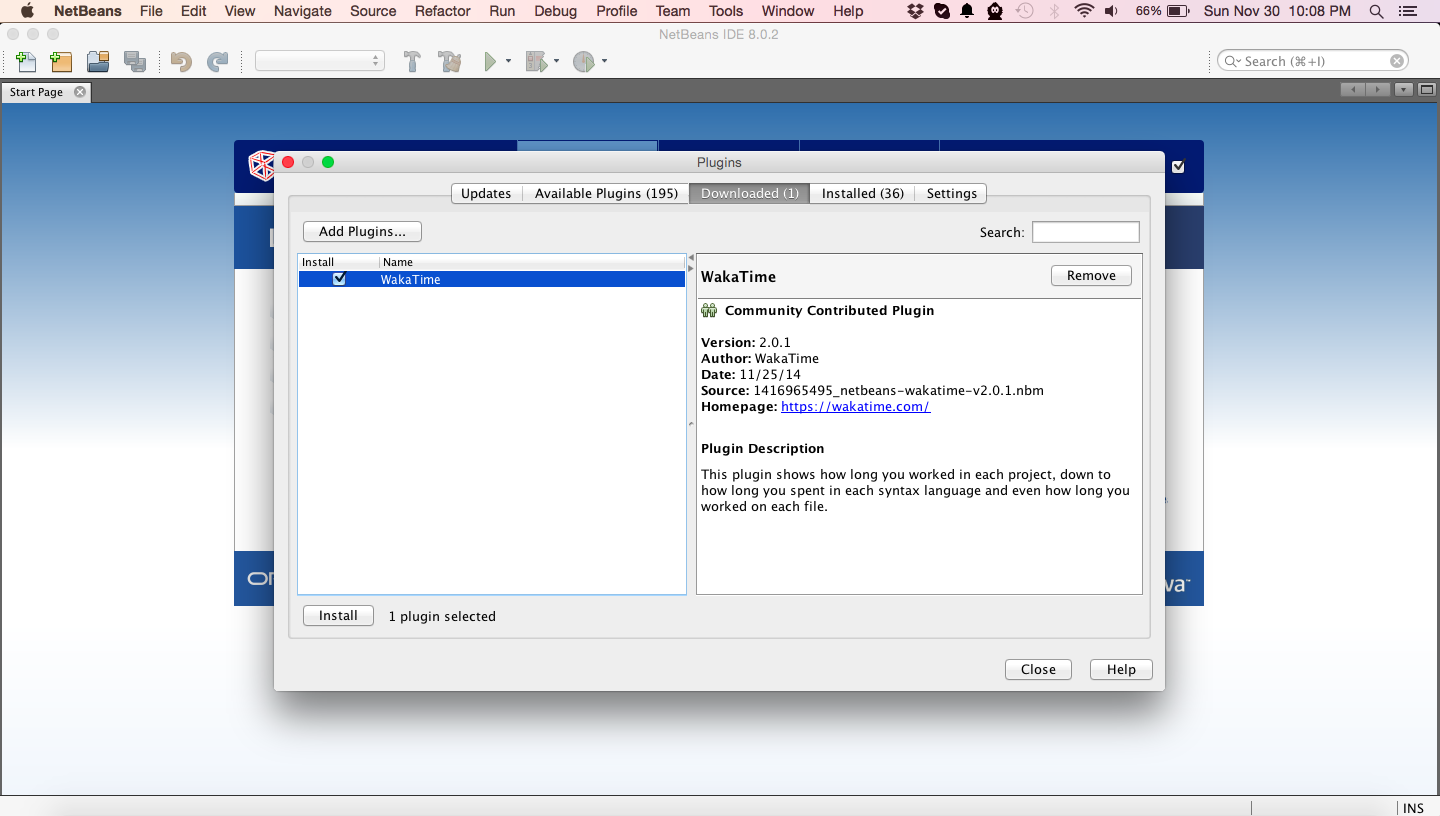Toggle the Start Page checkbox behind the dialog

point(1178,167)
